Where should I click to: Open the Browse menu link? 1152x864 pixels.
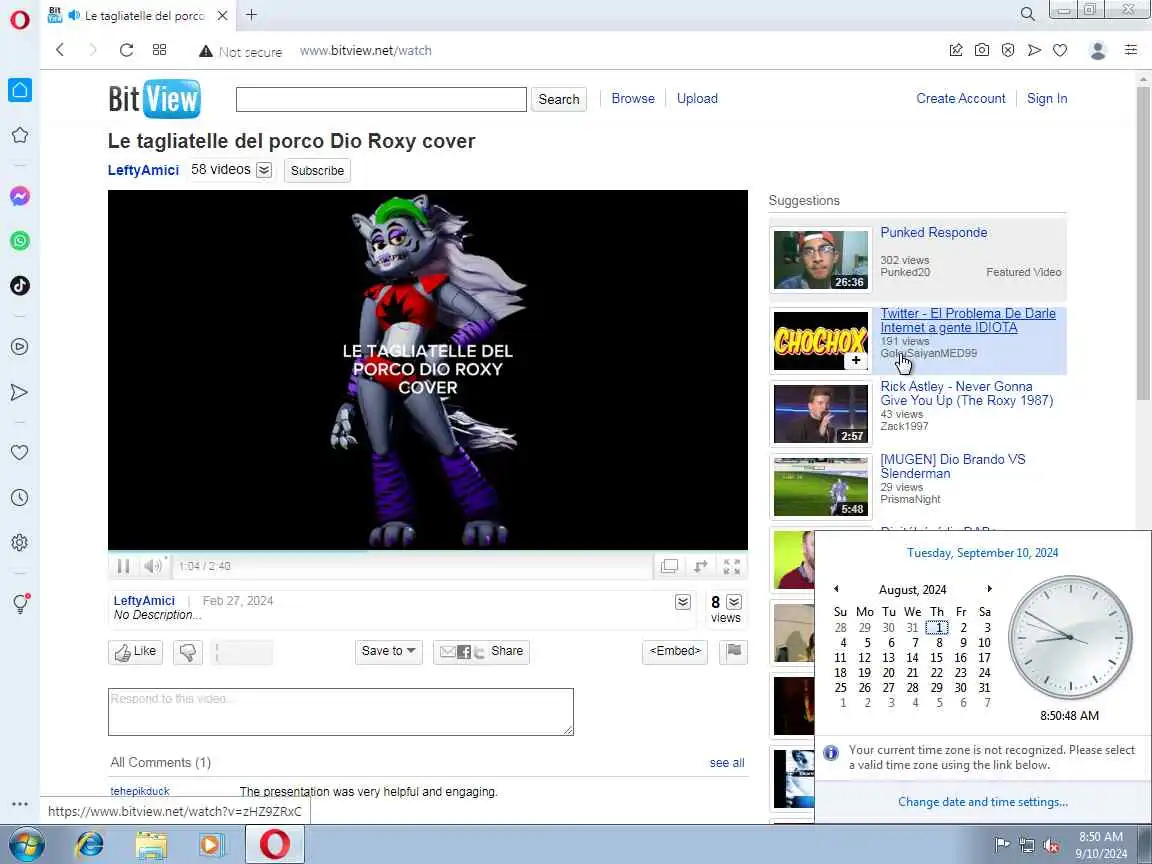click(x=633, y=98)
